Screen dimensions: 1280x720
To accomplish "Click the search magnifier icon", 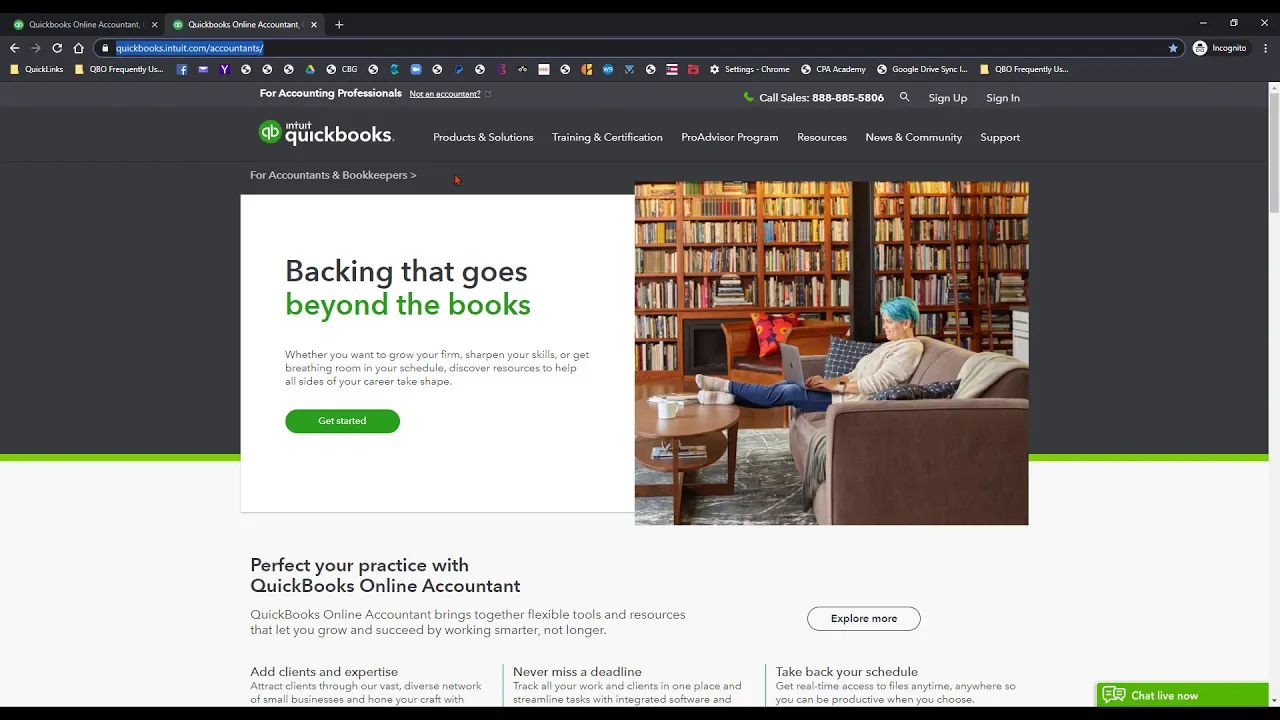I will pos(905,97).
